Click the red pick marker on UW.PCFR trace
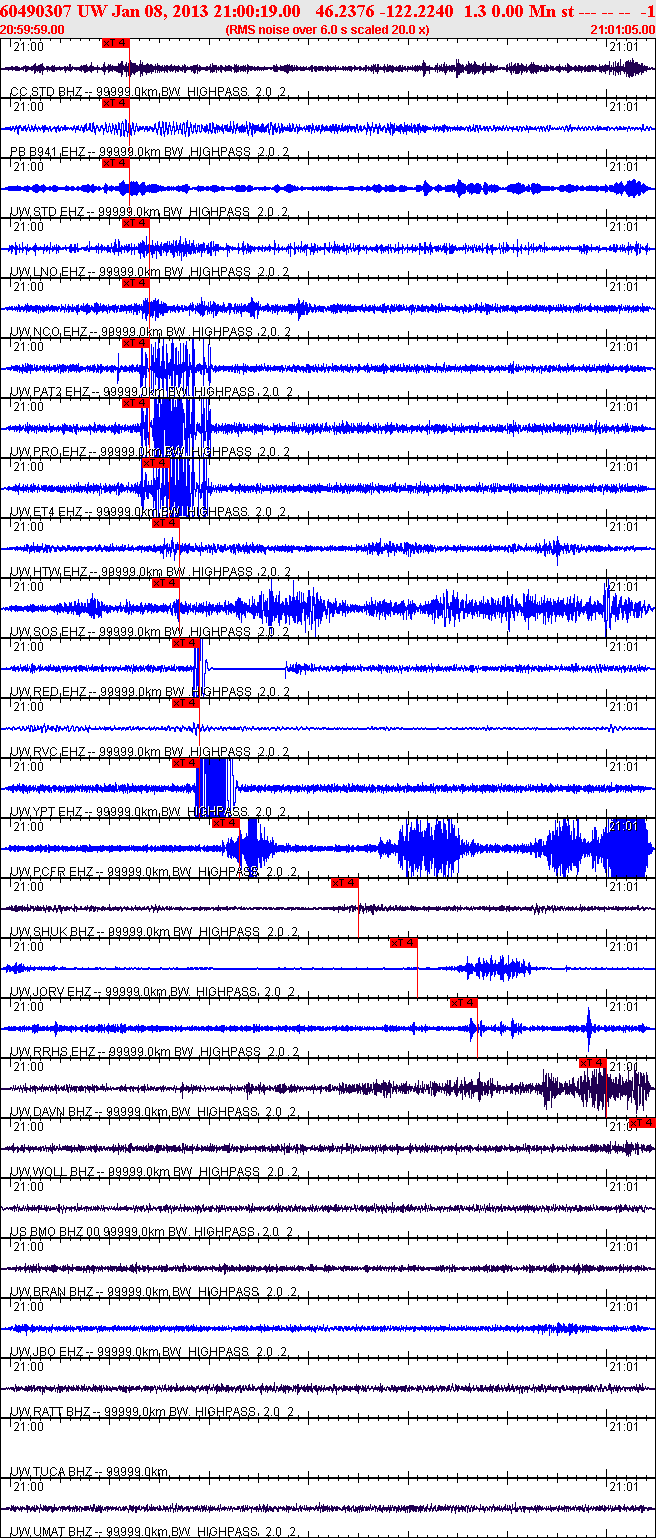Viewport: 656px width, 1538px height. coord(225,823)
